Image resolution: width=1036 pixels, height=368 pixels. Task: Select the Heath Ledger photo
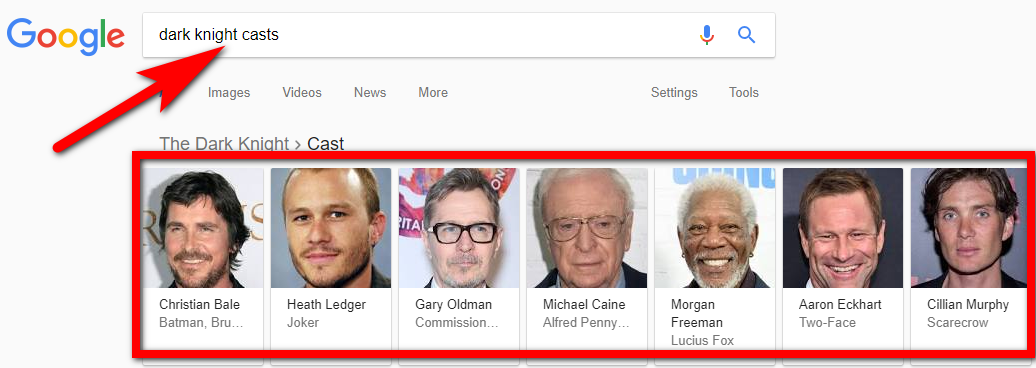point(331,228)
